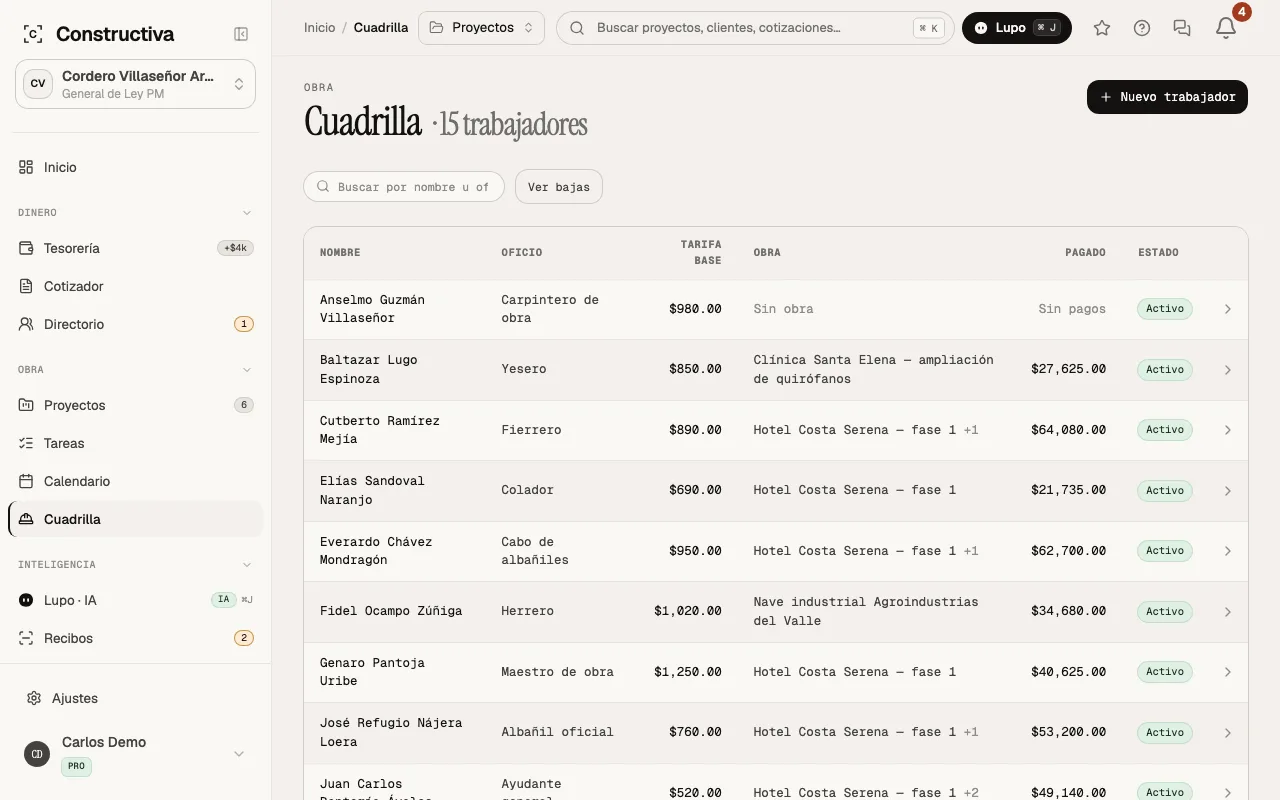Open the chat messages icon

pyautogui.click(x=1182, y=28)
